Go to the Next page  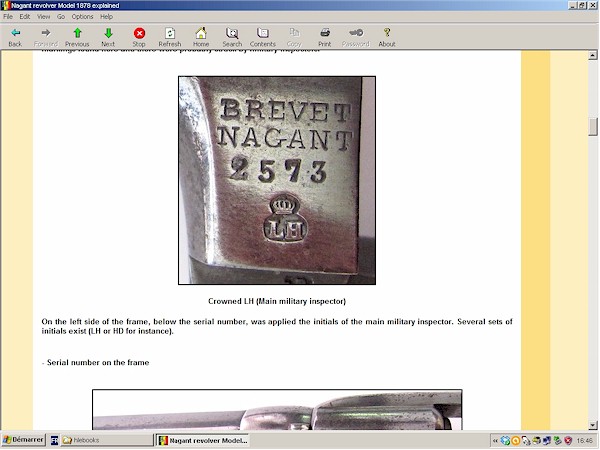108,37
